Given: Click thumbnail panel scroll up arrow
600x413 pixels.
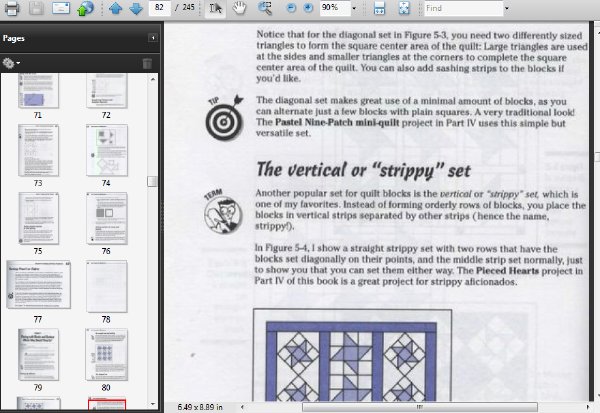Looking at the screenshot, I should [x=153, y=79].
